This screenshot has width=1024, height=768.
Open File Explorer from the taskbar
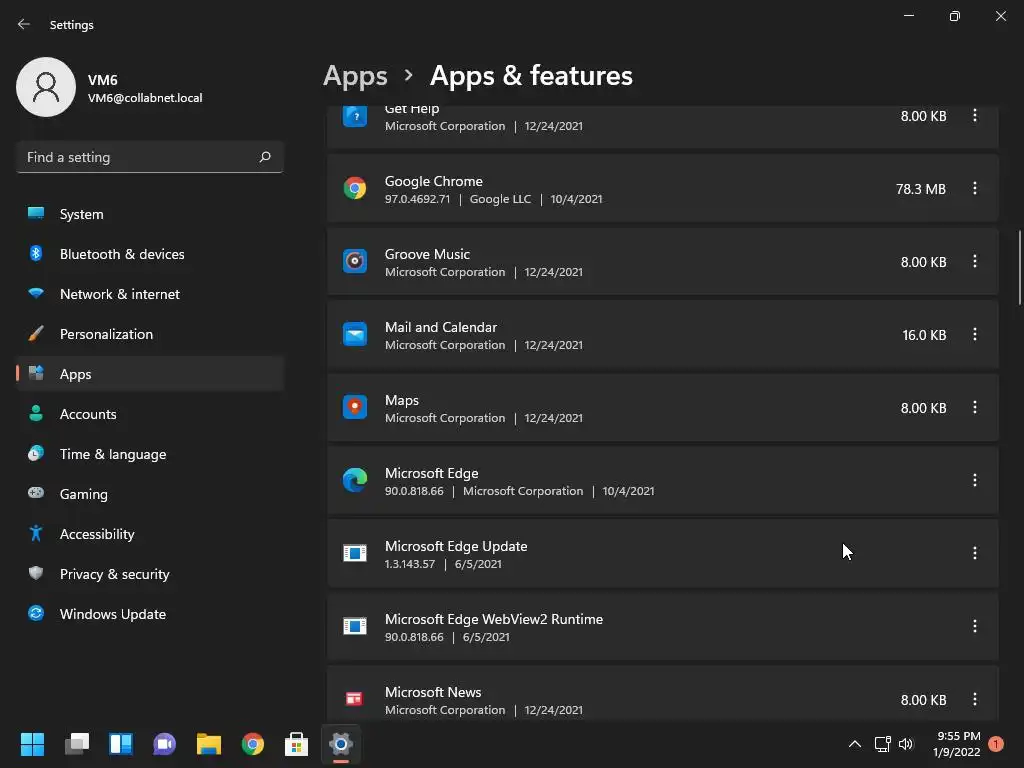coord(209,744)
